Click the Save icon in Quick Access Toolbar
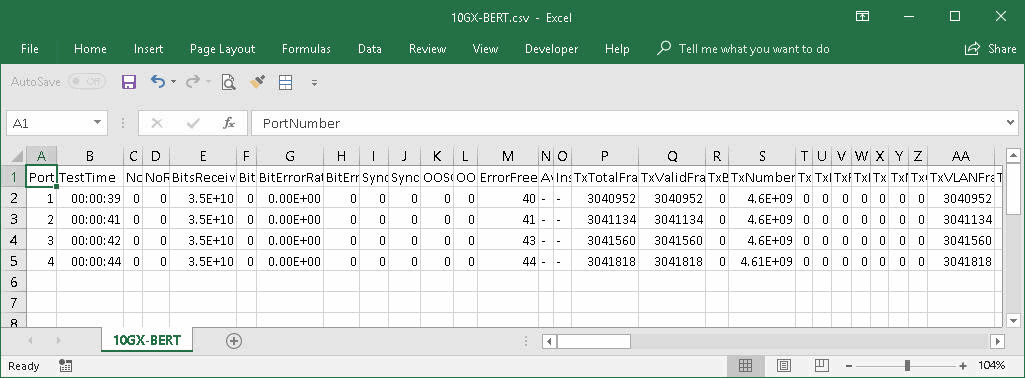This screenshot has width=1025, height=378. point(129,82)
